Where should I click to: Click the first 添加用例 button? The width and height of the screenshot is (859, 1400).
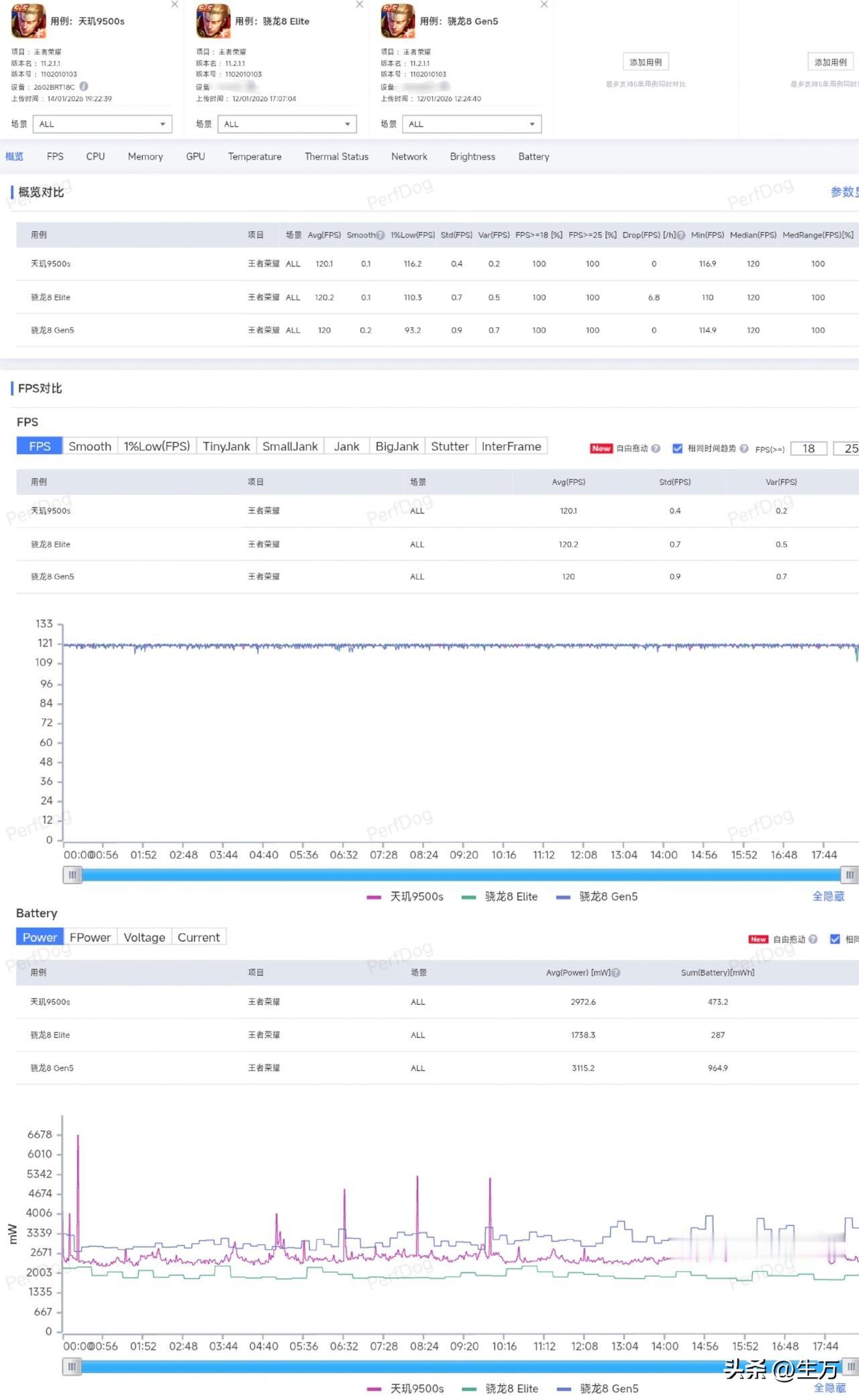pyautogui.click(x=645, y=62)
